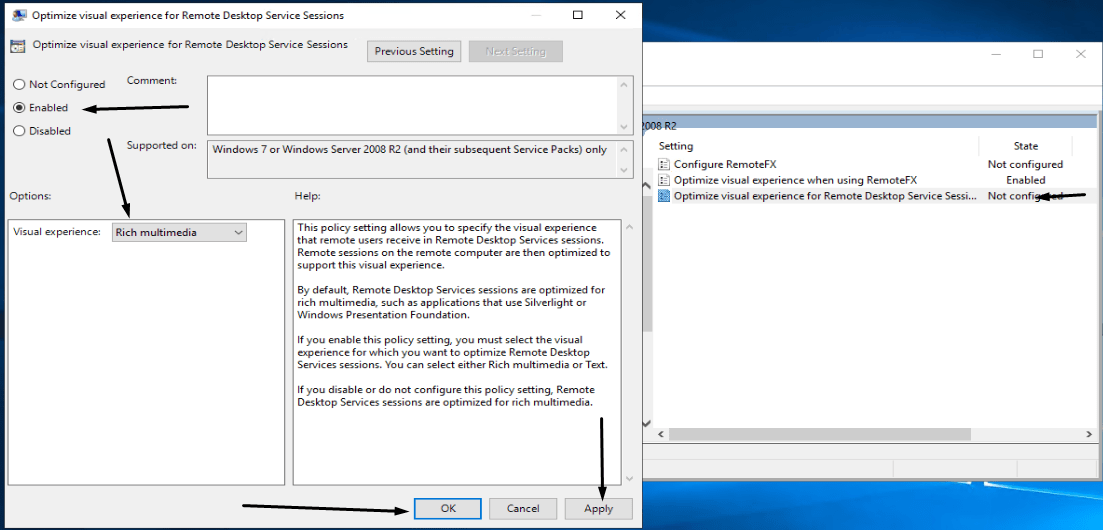Maximize the policy setting dialog window
1103x530 pixels.
pos(578,15)
